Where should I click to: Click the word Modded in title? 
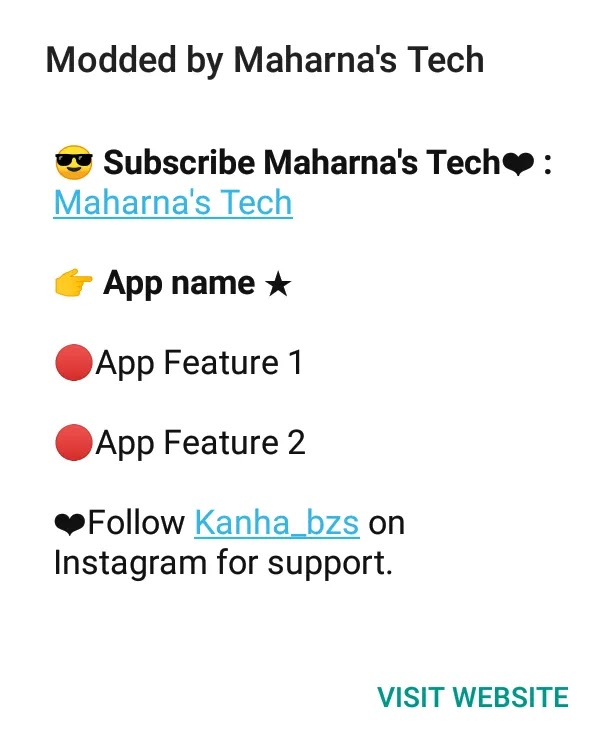tap(111, 60)
